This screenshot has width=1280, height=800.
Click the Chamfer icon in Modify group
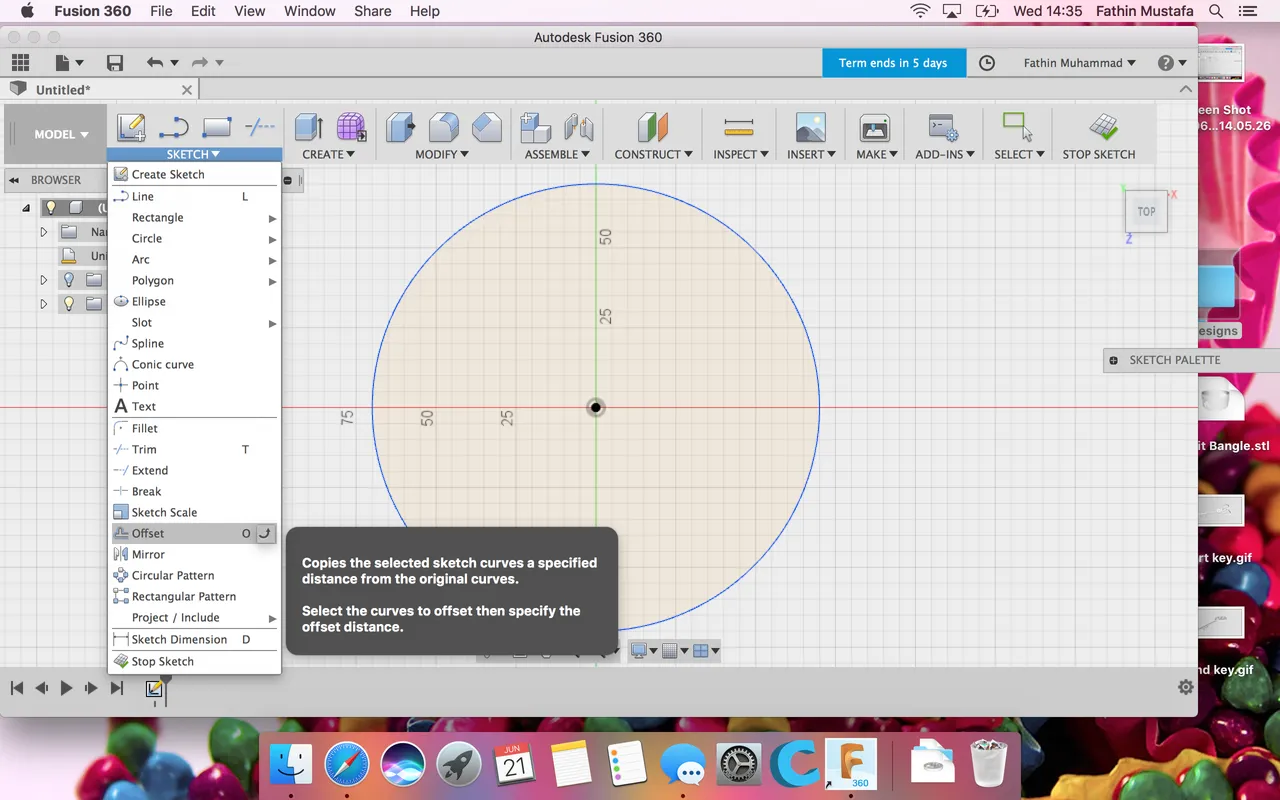[x=487, y=127]
